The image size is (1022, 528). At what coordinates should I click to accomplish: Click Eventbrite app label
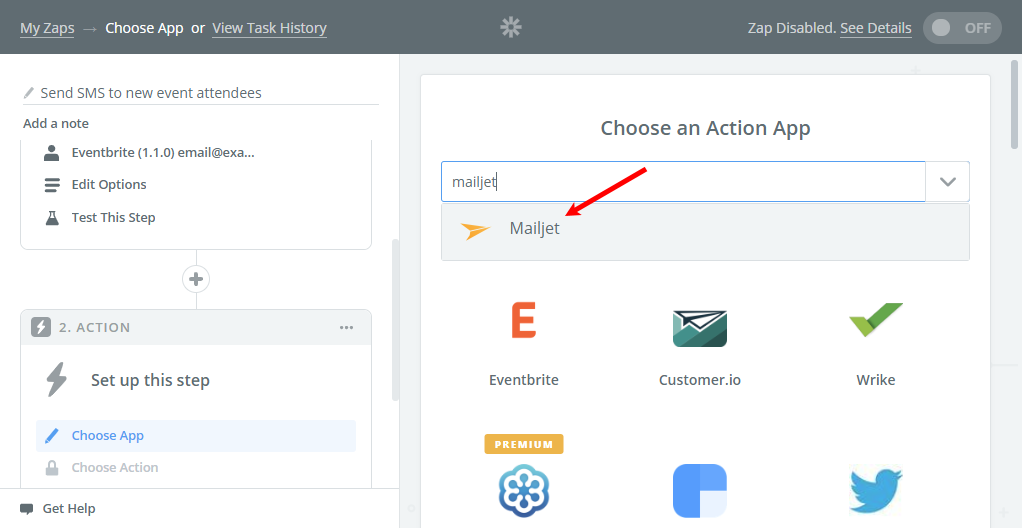pyautogui.click(x=524, y=379)
